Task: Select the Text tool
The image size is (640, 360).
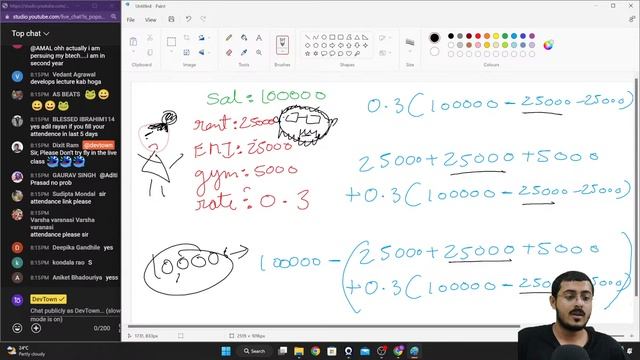Action: [x=259, y=38]
